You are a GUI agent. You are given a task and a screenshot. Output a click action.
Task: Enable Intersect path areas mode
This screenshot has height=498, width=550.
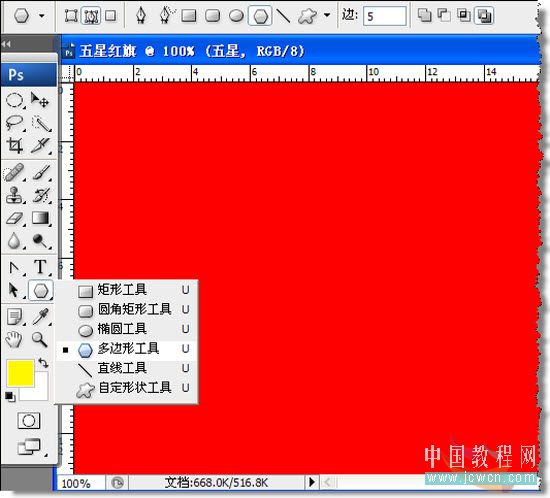tap(464, 15)
